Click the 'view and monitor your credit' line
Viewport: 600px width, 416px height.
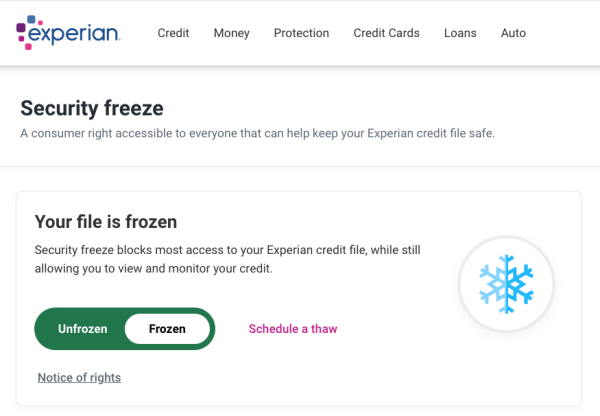(x=153, y=269)
